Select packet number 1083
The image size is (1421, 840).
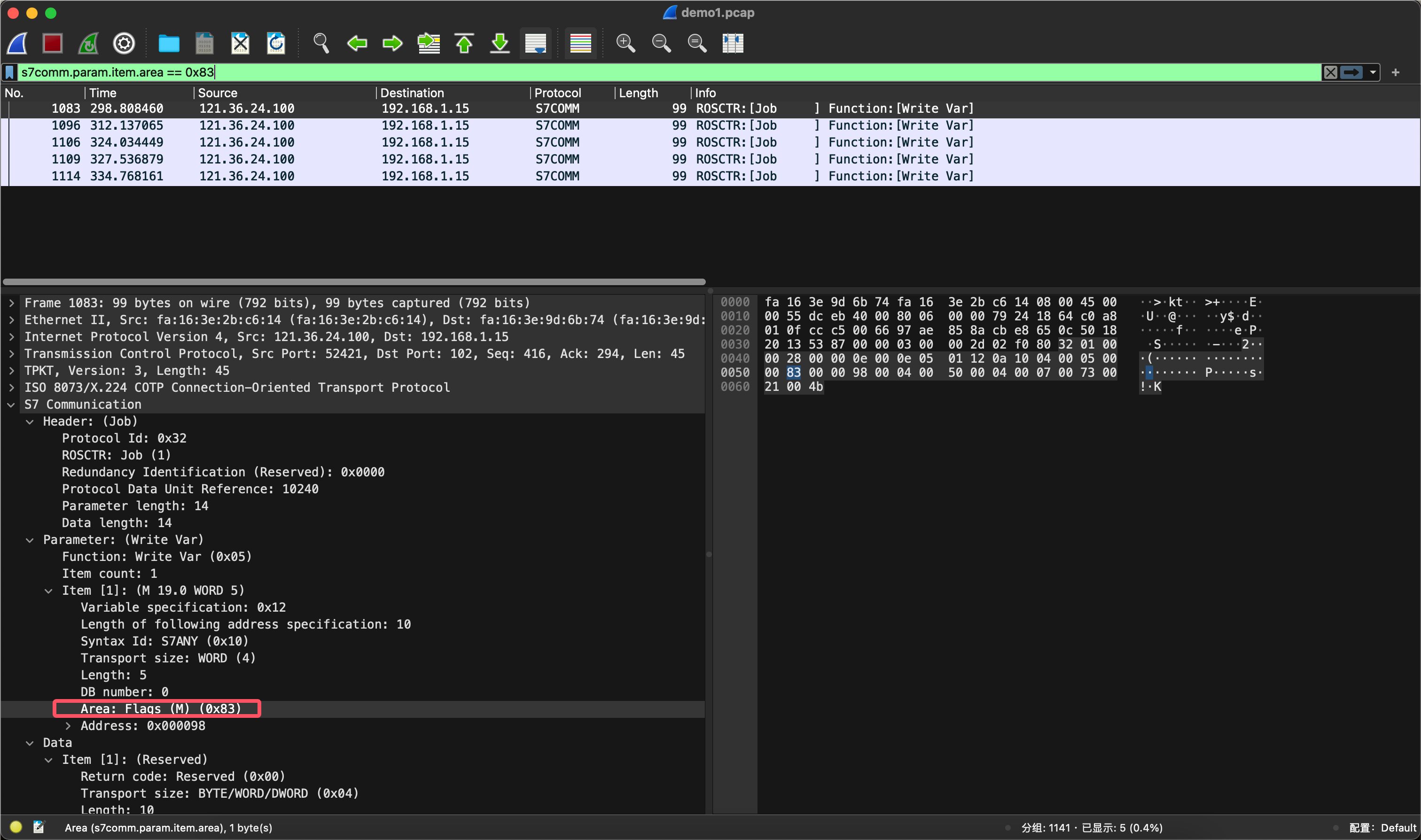pyautogui.click(x=710, y=109)
